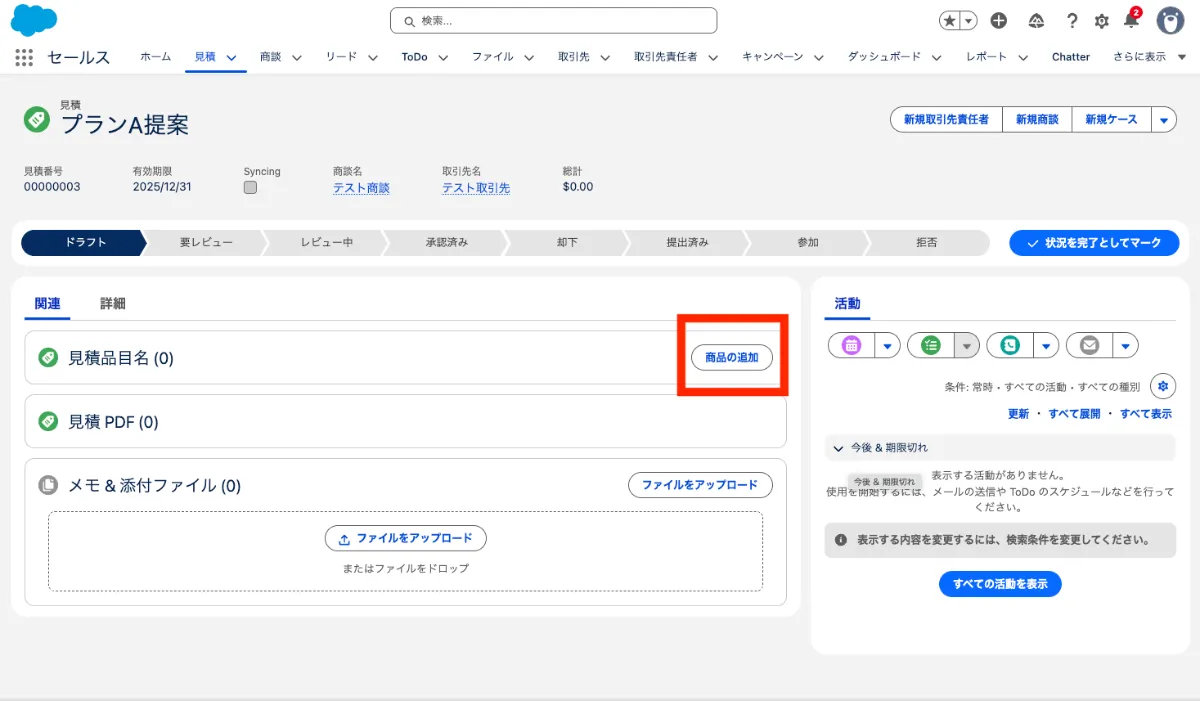Click the 新規商談 button
Viewport: 1200px width, 701px height.
coord(1037,119)
